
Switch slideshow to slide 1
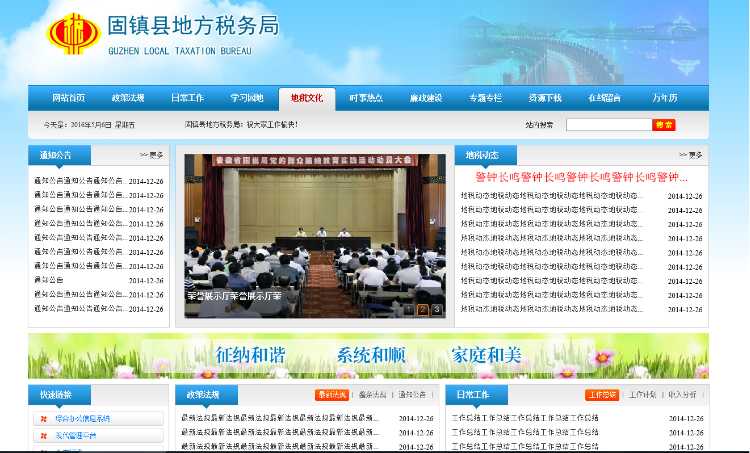point(408,310)
